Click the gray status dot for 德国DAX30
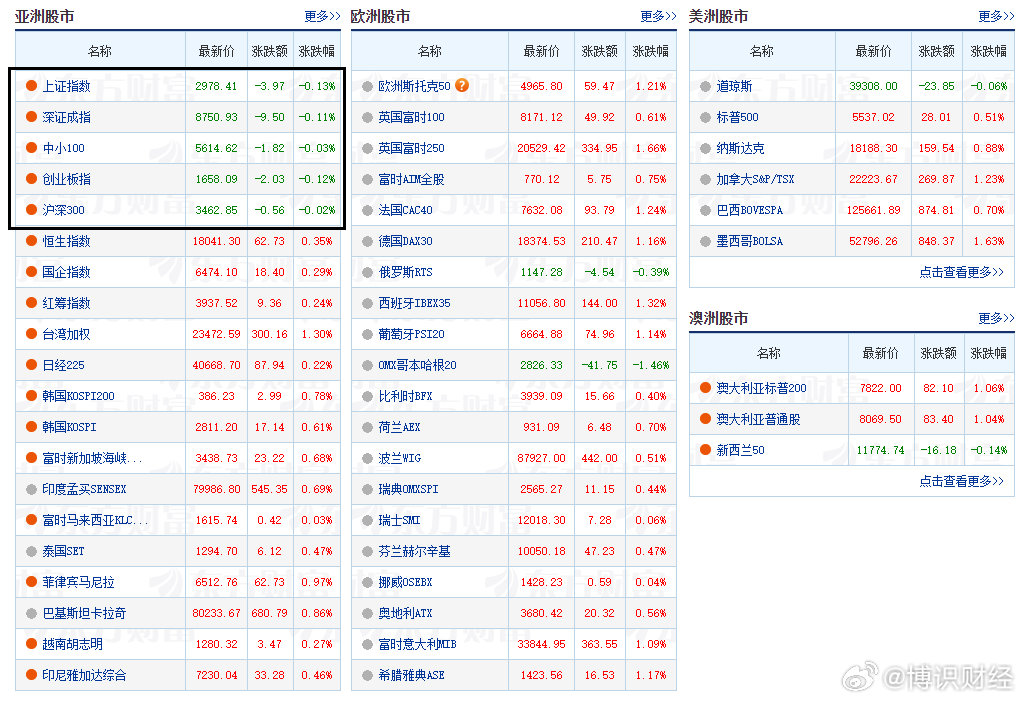 [368, 242]
